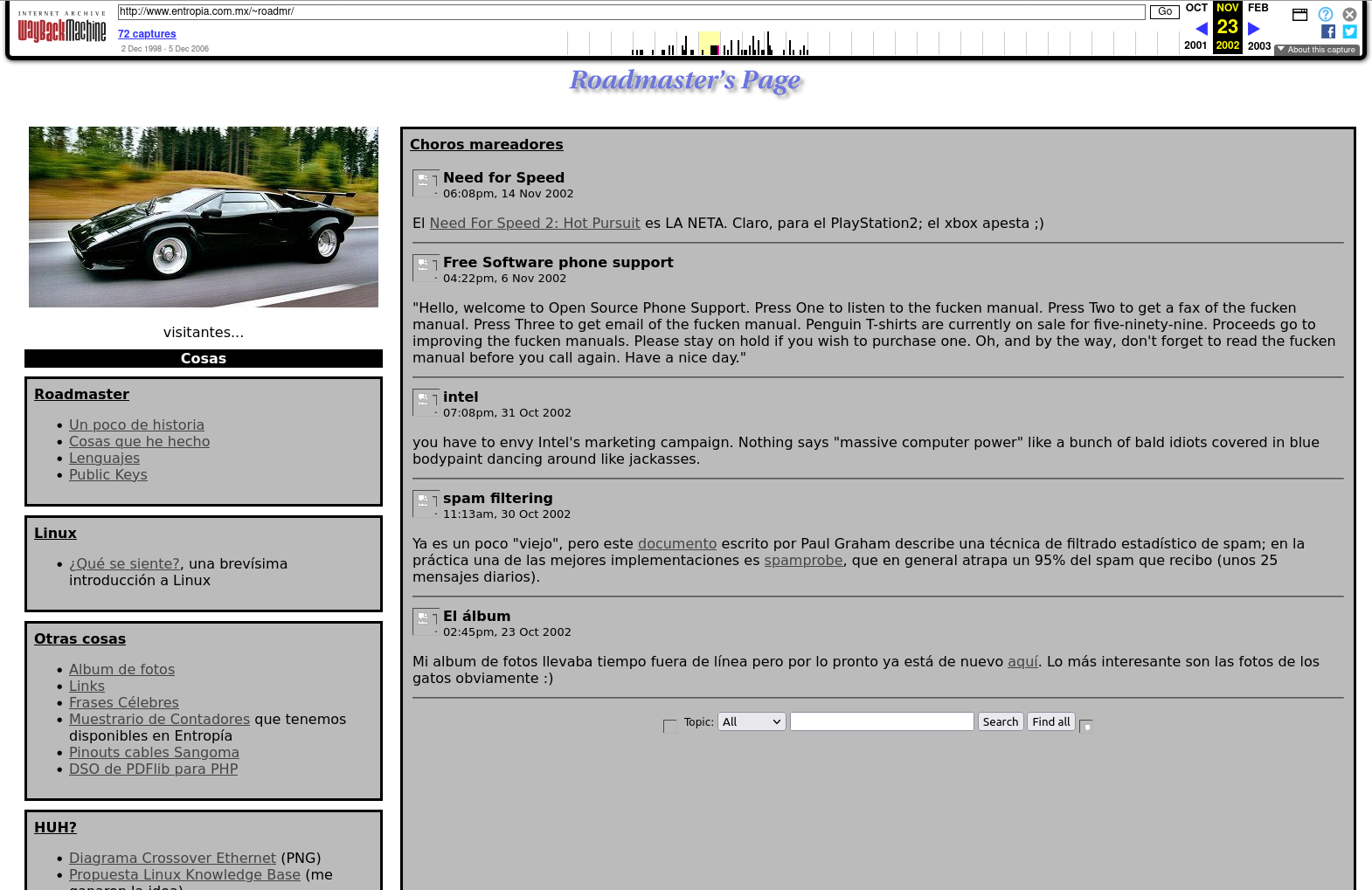Click the search text field
Viewport: 1372px width, 890px height.
pyautogui.click(x=882, y=721)
